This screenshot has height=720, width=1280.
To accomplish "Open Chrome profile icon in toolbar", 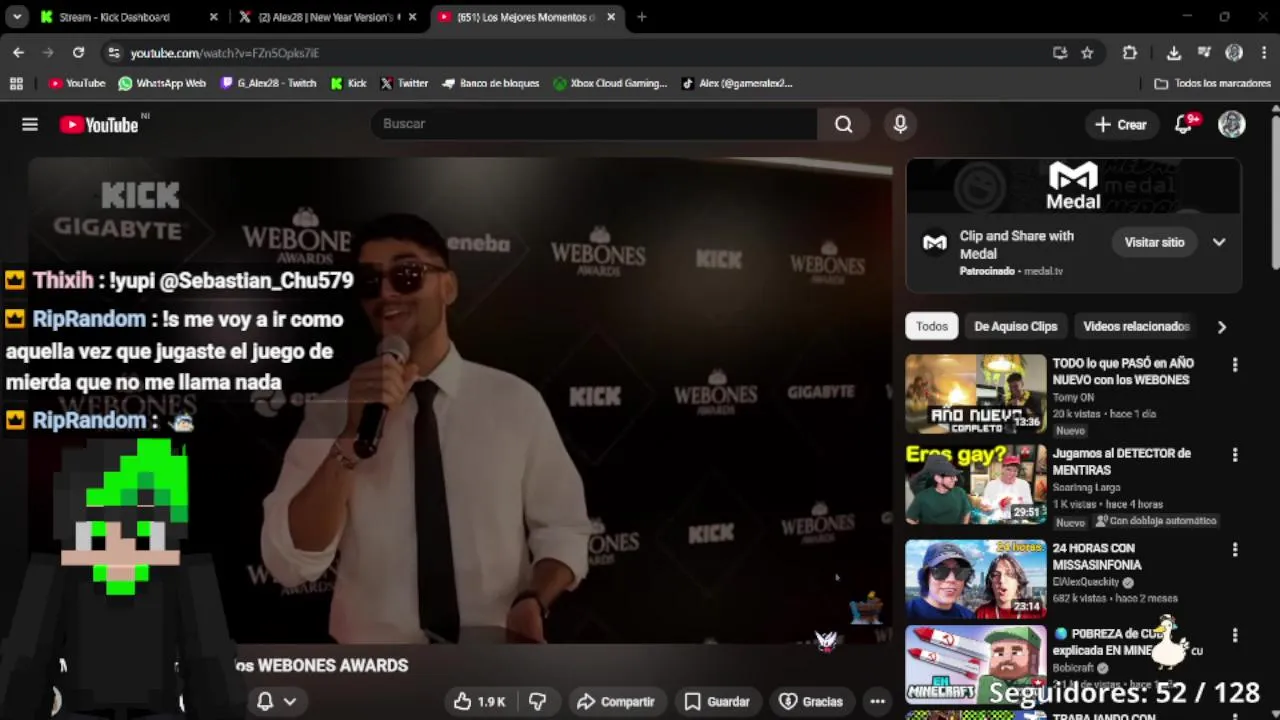I will tap(1234, 53).
